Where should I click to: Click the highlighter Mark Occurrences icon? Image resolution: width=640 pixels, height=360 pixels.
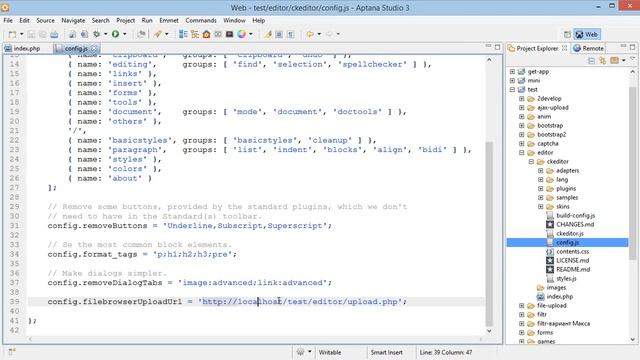tap(268, 34)
